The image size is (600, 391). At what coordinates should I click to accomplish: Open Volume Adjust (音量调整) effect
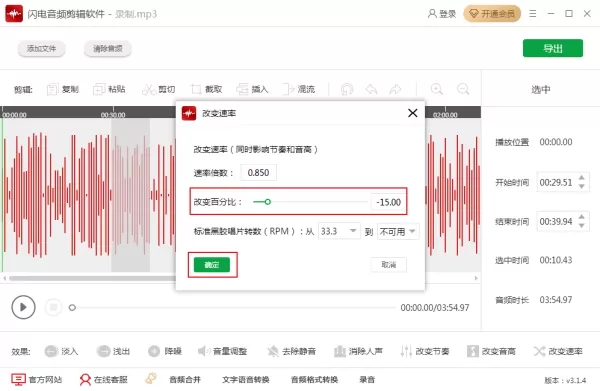(222, 351)
